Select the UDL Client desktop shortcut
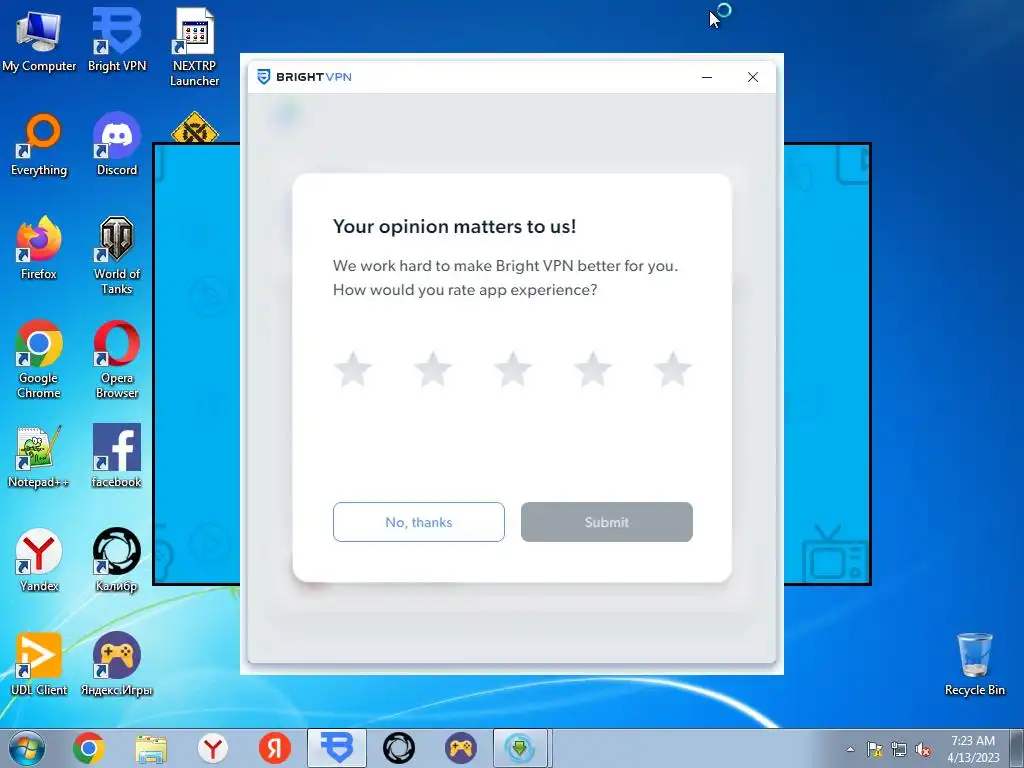The height and width of the screenshot is (768, 1024). click(39, 664)
